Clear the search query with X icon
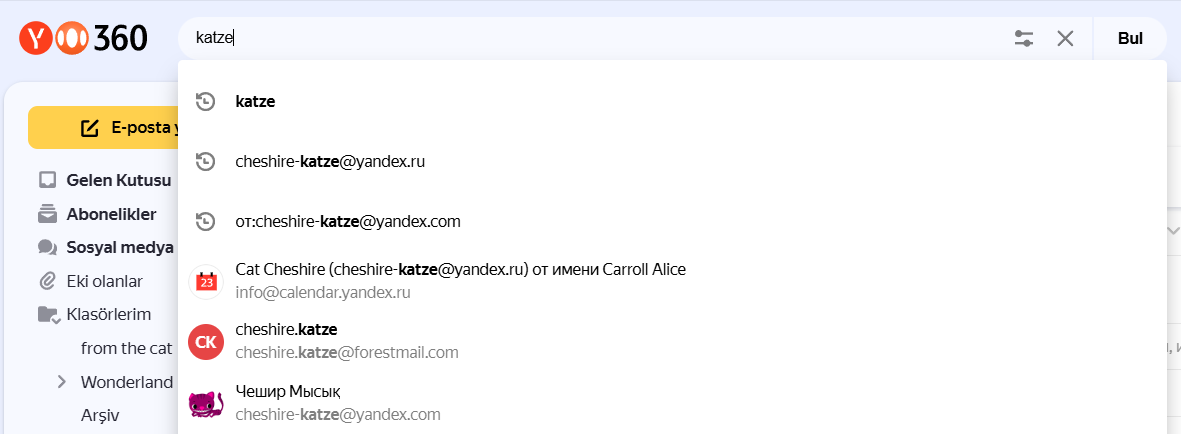Viewport: 1181px width, 434px height. tap(1065, 39)
